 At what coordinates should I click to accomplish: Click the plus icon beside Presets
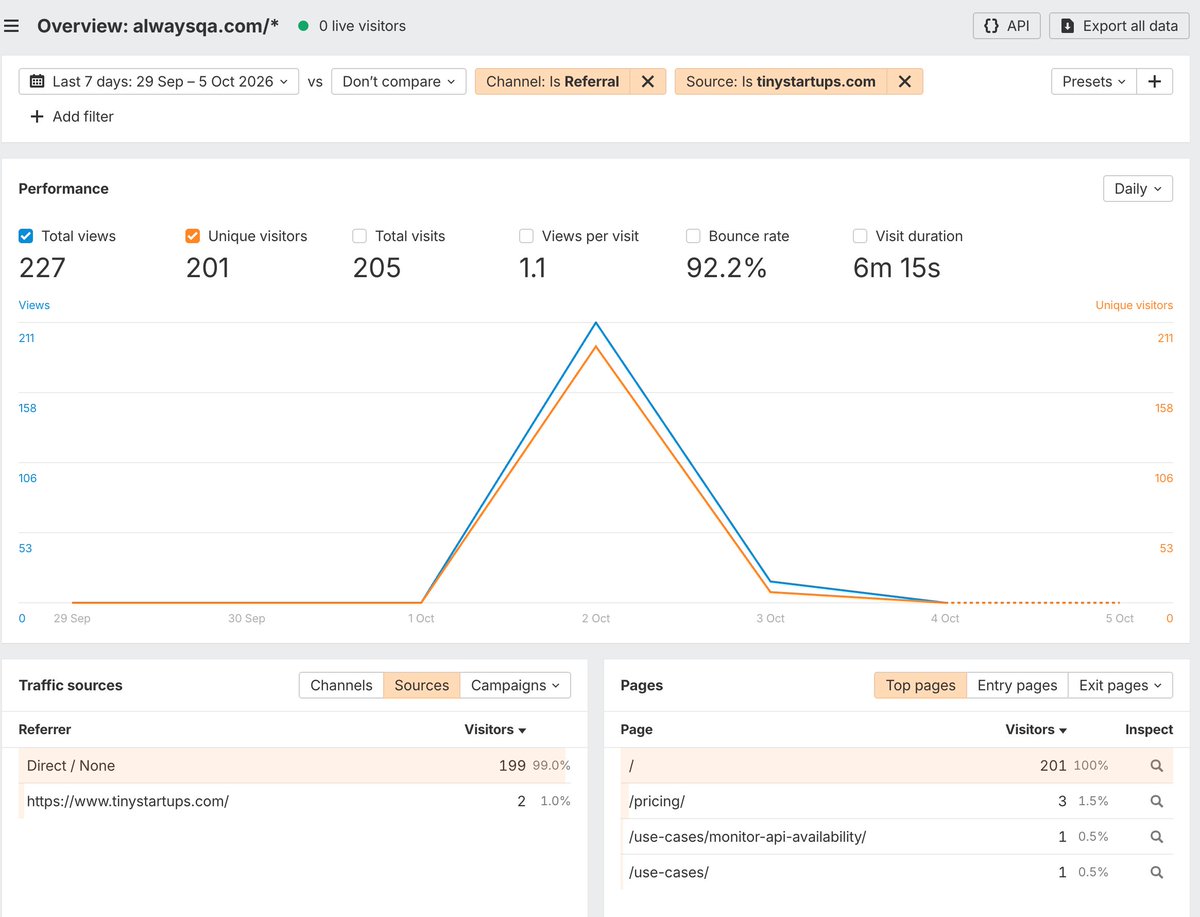pos(1155,82)
